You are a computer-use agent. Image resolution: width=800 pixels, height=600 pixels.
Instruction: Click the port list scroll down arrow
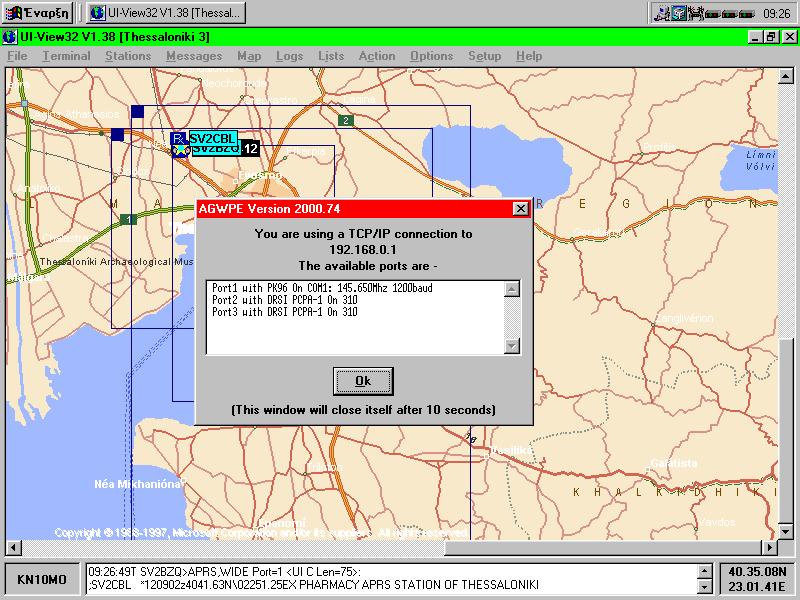click(x=512, y=346)
